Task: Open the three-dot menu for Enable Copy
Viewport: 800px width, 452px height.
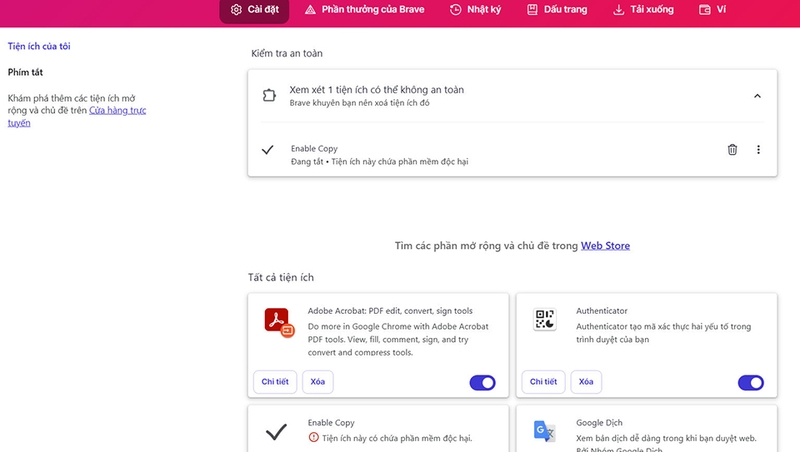Action: click(758, 149)
